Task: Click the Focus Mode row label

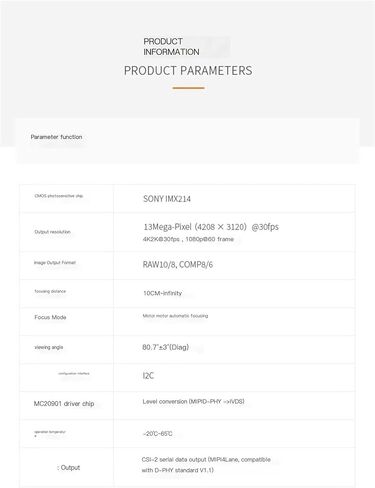Action: pos(50,317)
